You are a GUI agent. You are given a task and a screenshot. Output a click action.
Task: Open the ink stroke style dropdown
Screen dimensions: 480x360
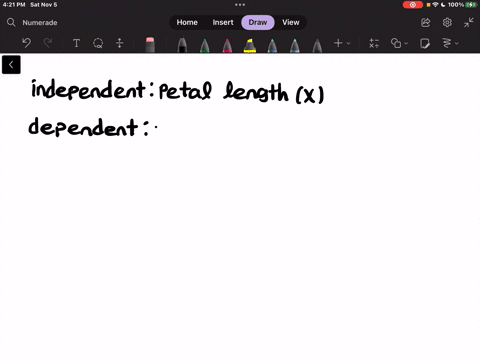point(450,43)
